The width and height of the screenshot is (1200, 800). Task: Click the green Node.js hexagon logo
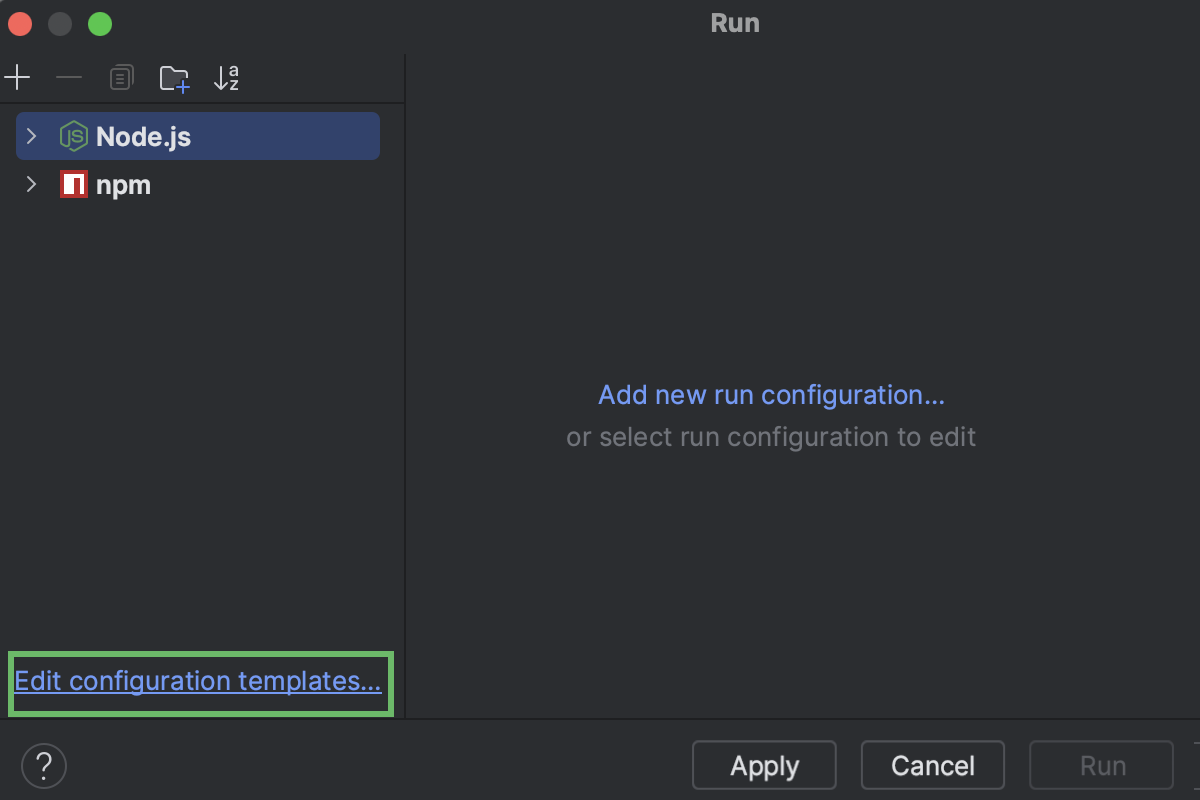click(x=71, y=136)
